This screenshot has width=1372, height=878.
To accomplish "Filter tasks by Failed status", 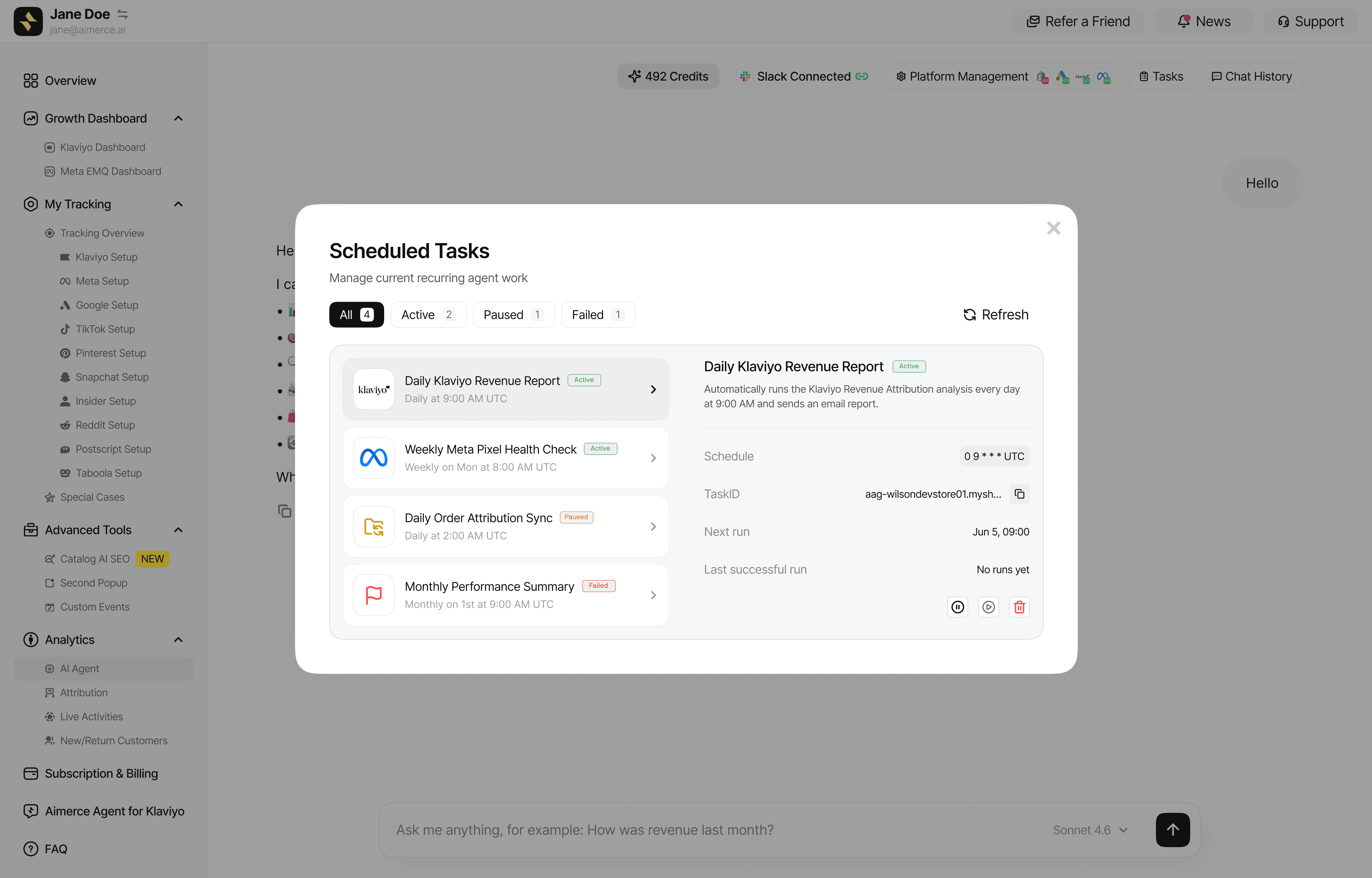I will pyautogui.click(x=598, y=315).
